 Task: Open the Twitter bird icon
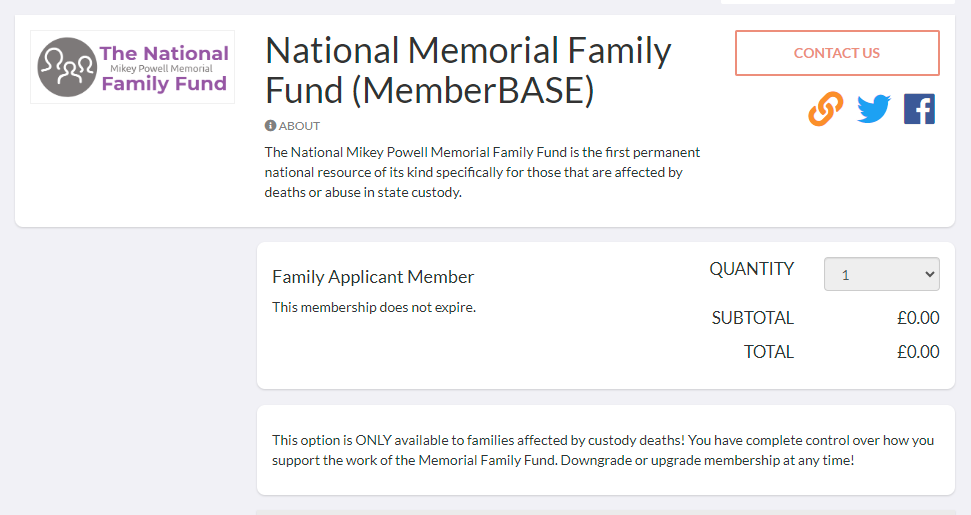click(x=873, y=109)
